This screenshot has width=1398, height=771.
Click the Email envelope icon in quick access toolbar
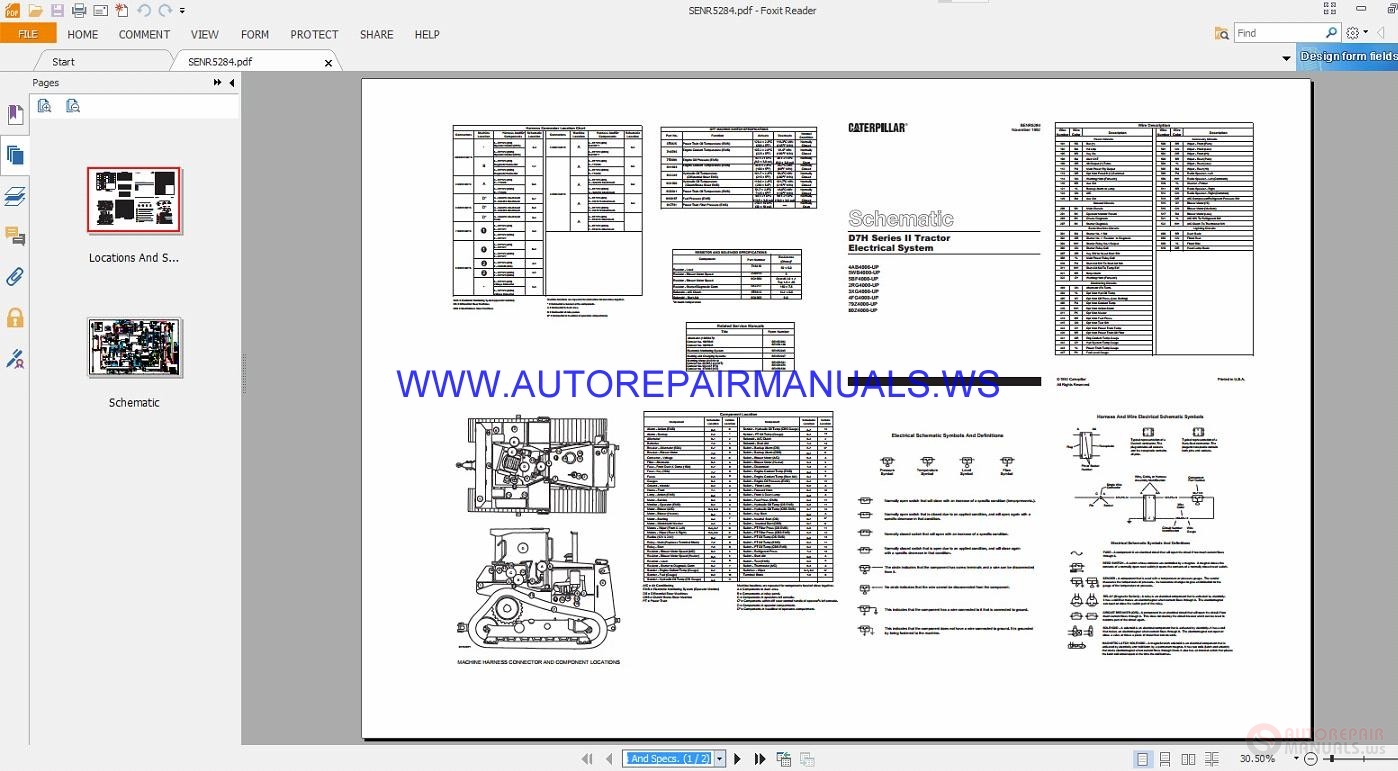pyautogui.click(x=100, y=11)
